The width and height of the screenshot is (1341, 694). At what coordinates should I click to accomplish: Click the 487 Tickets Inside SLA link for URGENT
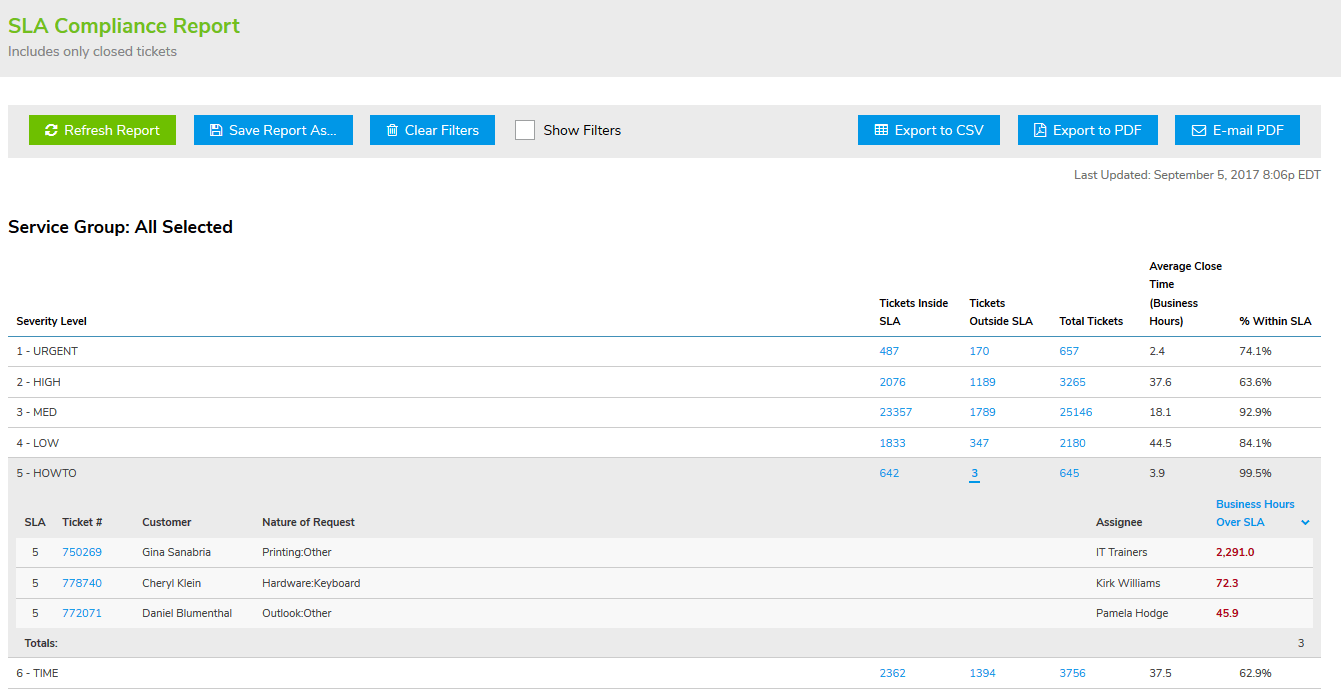coord(889,351)
